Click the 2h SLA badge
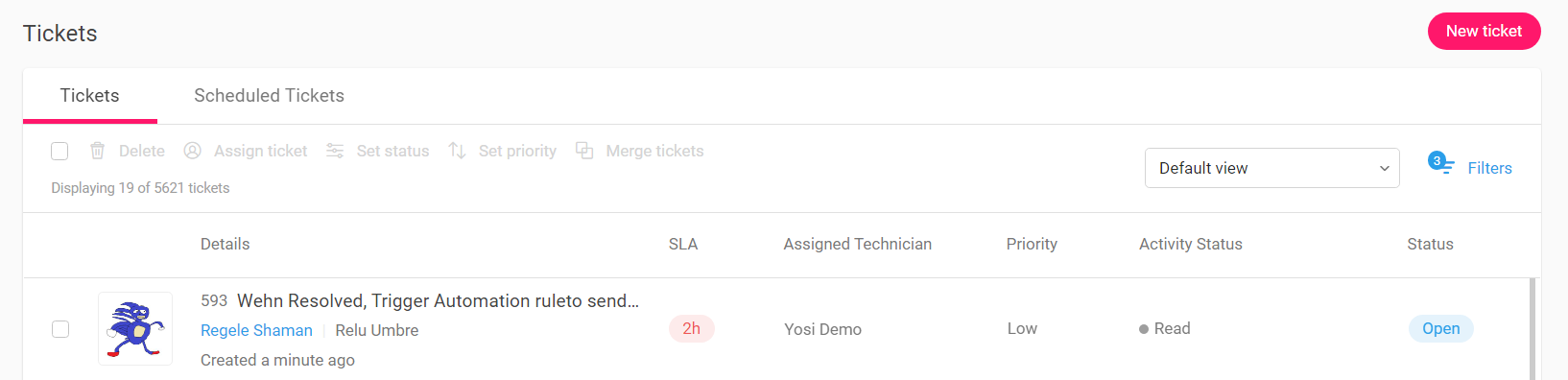 692,328
